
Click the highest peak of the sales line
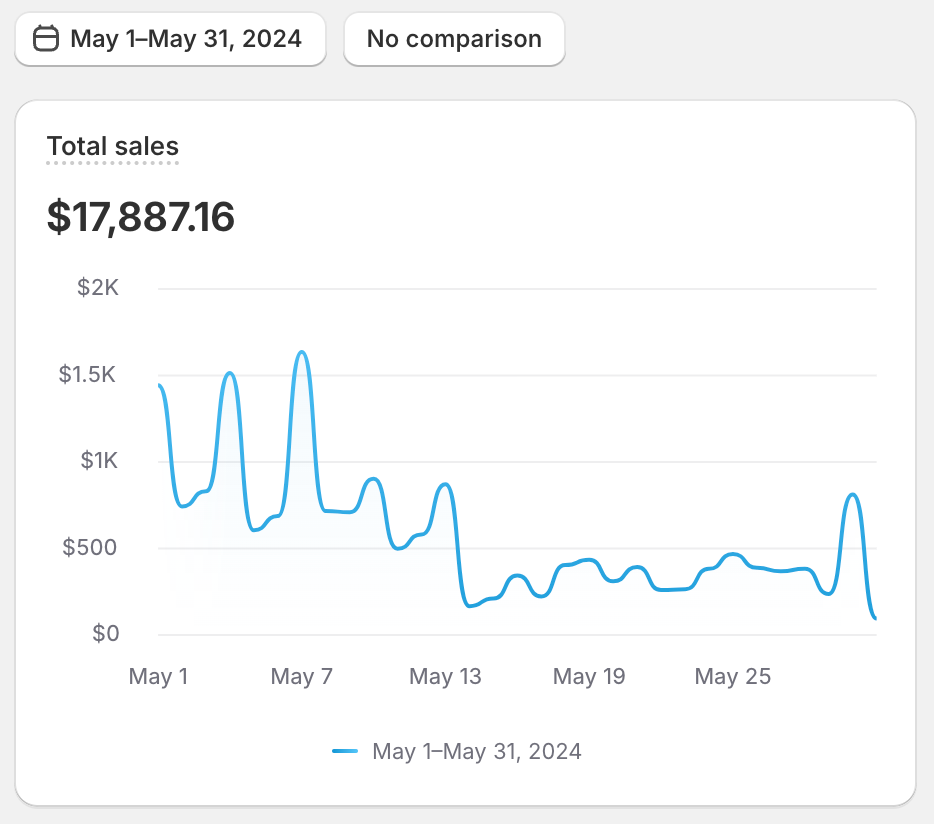tap(302, 352)
